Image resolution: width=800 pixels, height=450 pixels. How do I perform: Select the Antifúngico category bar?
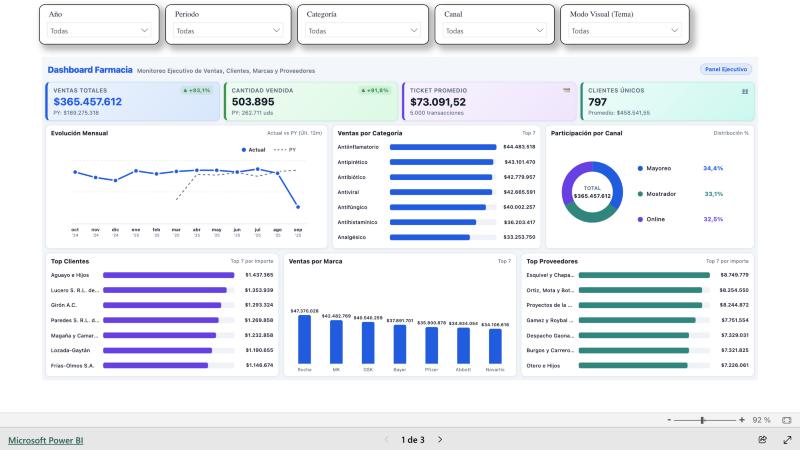point(438,207)
